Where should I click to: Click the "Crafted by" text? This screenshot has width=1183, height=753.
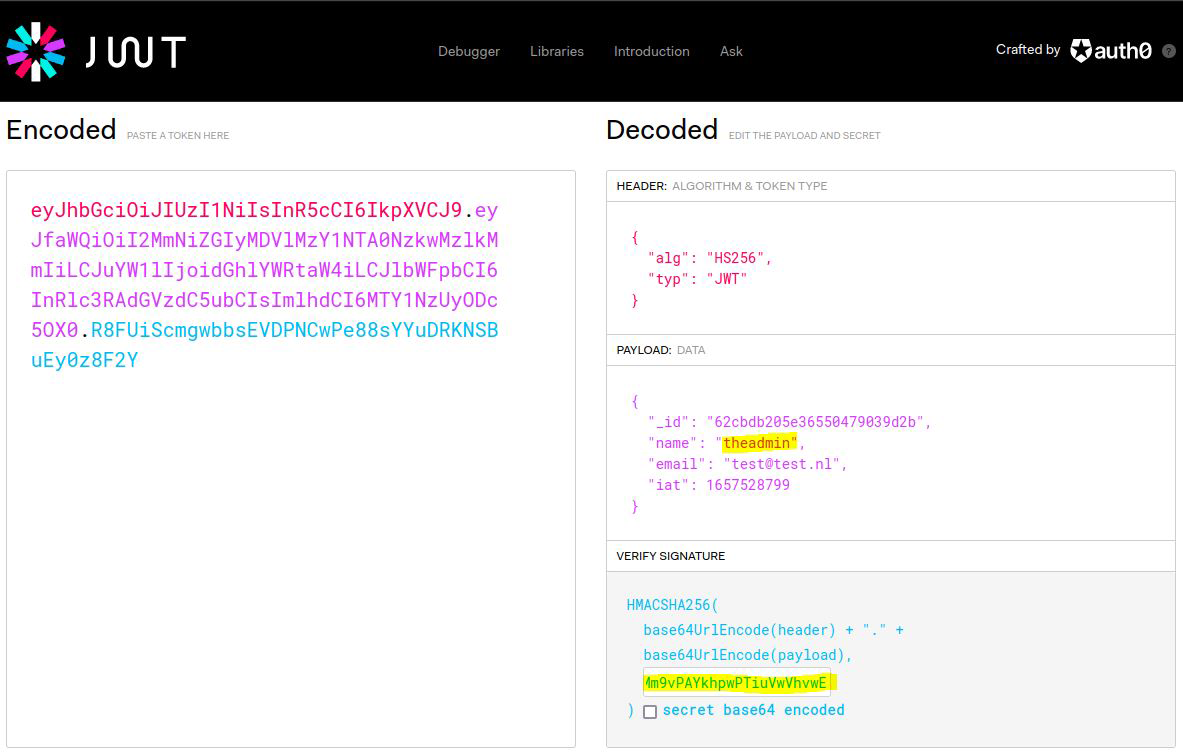[1027, 50]
